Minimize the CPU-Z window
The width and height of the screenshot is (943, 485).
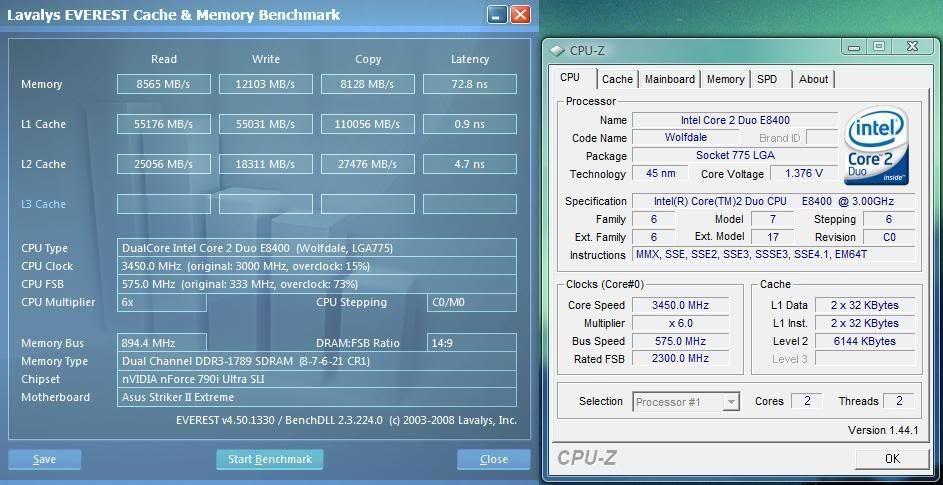click(x=856, y=47)
